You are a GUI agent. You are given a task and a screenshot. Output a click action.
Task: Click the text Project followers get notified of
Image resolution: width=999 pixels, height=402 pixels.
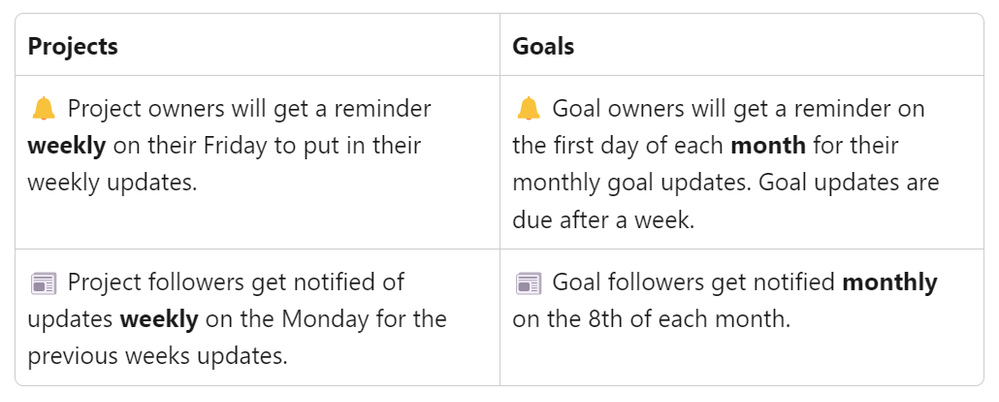pyautogui.click(x=236, y=282)
